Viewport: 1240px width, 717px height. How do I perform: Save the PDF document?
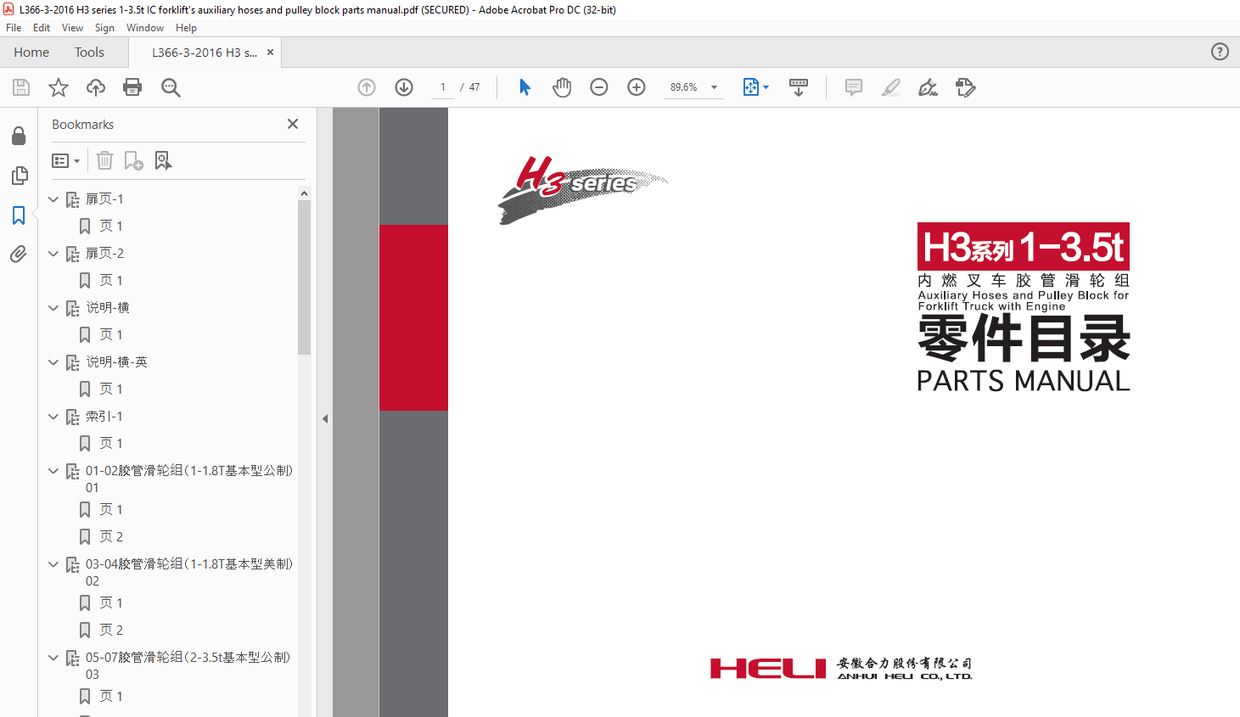click(x=20, y=87)
